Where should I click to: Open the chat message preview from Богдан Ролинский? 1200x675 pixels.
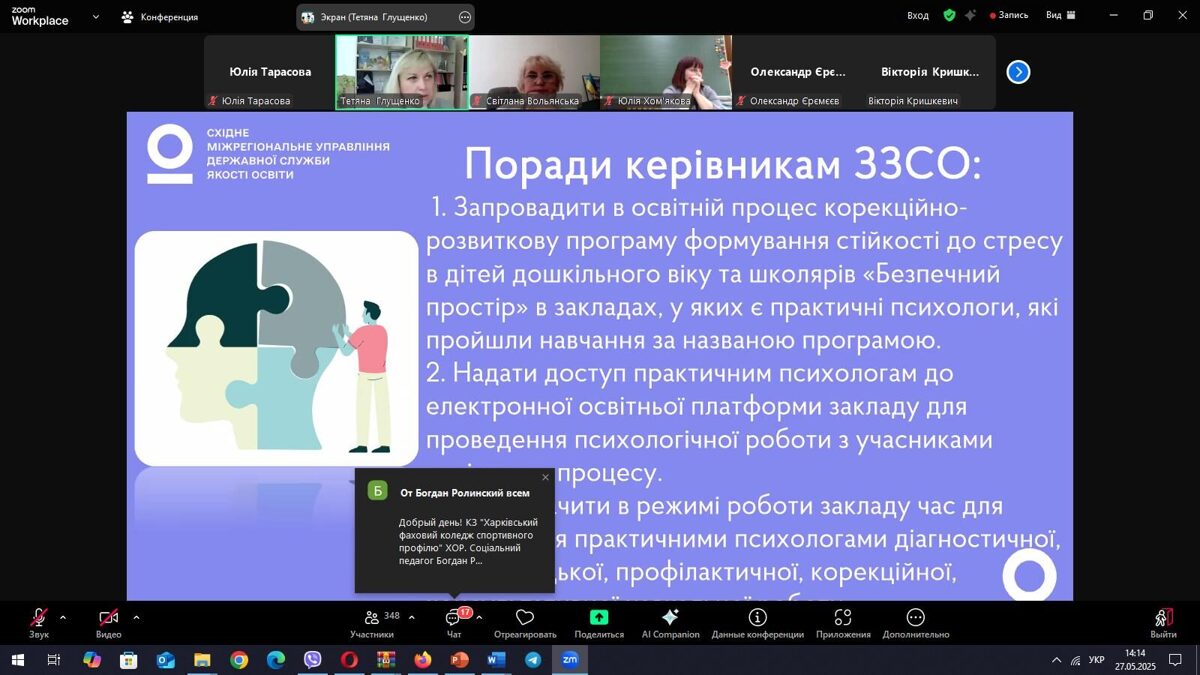[x=469, y=541]
